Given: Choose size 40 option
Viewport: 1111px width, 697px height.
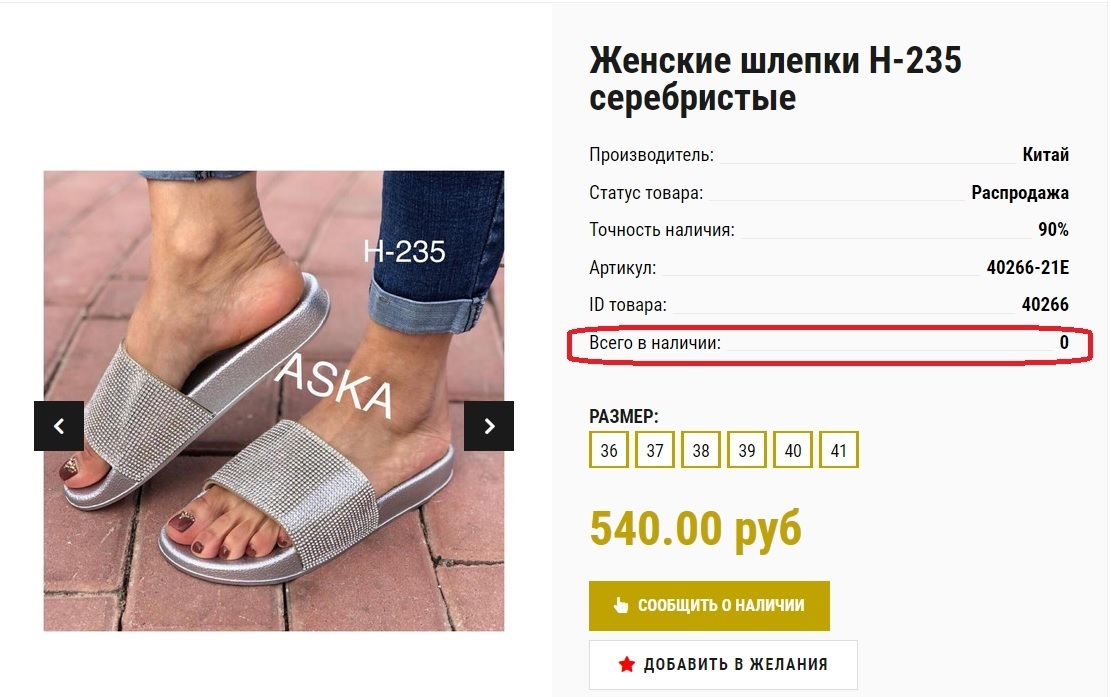Looking at the screenshot, I should pos(793,450).
